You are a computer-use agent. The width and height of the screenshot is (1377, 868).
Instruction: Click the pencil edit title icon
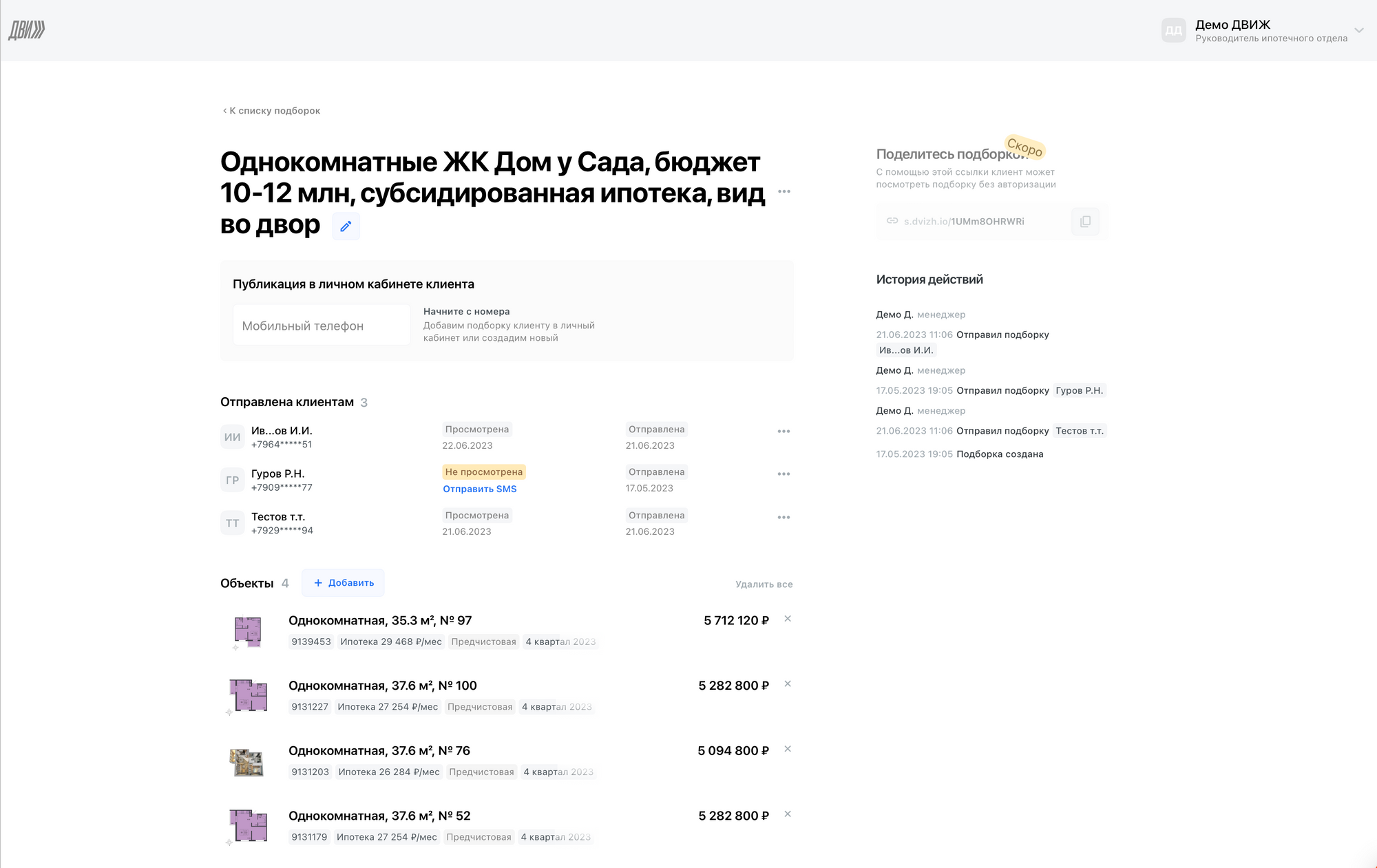(346, 226)
